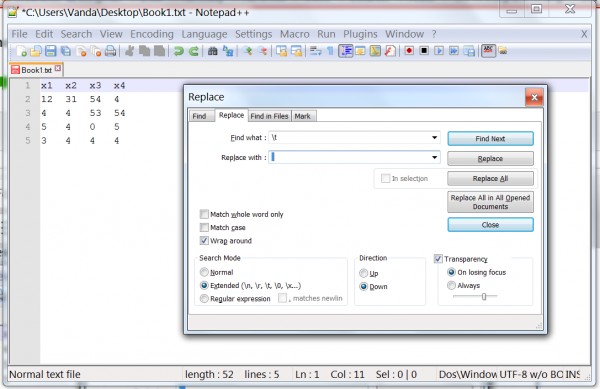600x389 pixels.
Task: Click the Save recorded macro icon
Action: (469, 51)
